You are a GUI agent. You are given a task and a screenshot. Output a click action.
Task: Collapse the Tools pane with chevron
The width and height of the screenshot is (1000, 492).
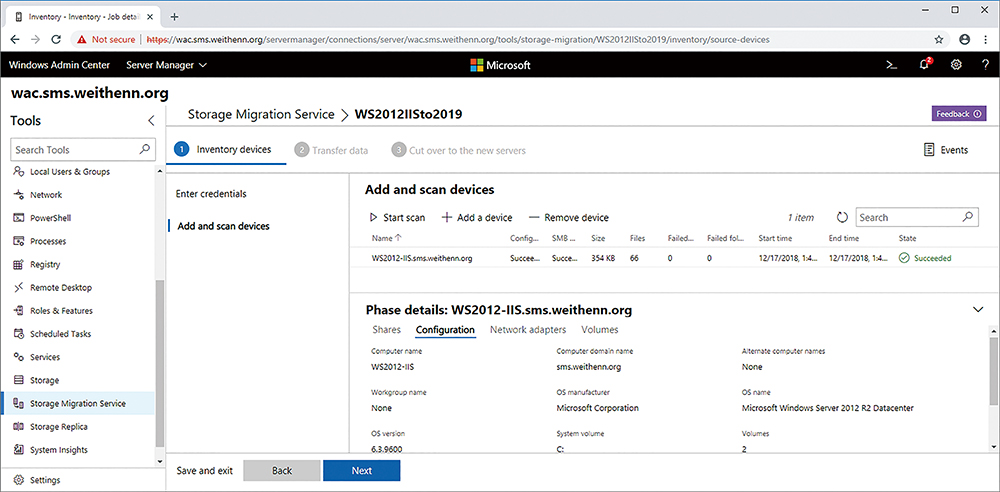(151, 121)
